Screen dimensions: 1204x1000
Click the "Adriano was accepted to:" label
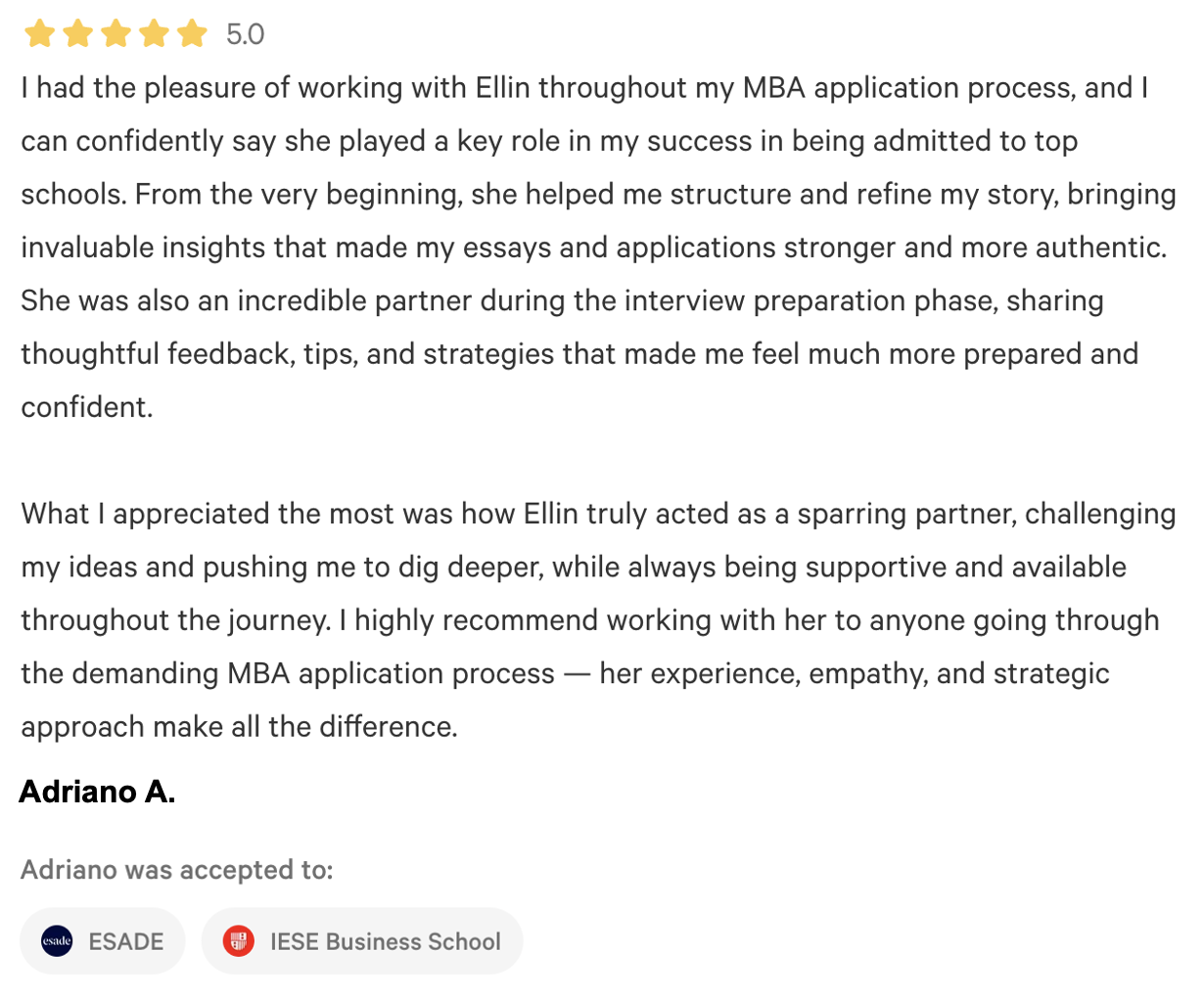[x=176, y=870]
